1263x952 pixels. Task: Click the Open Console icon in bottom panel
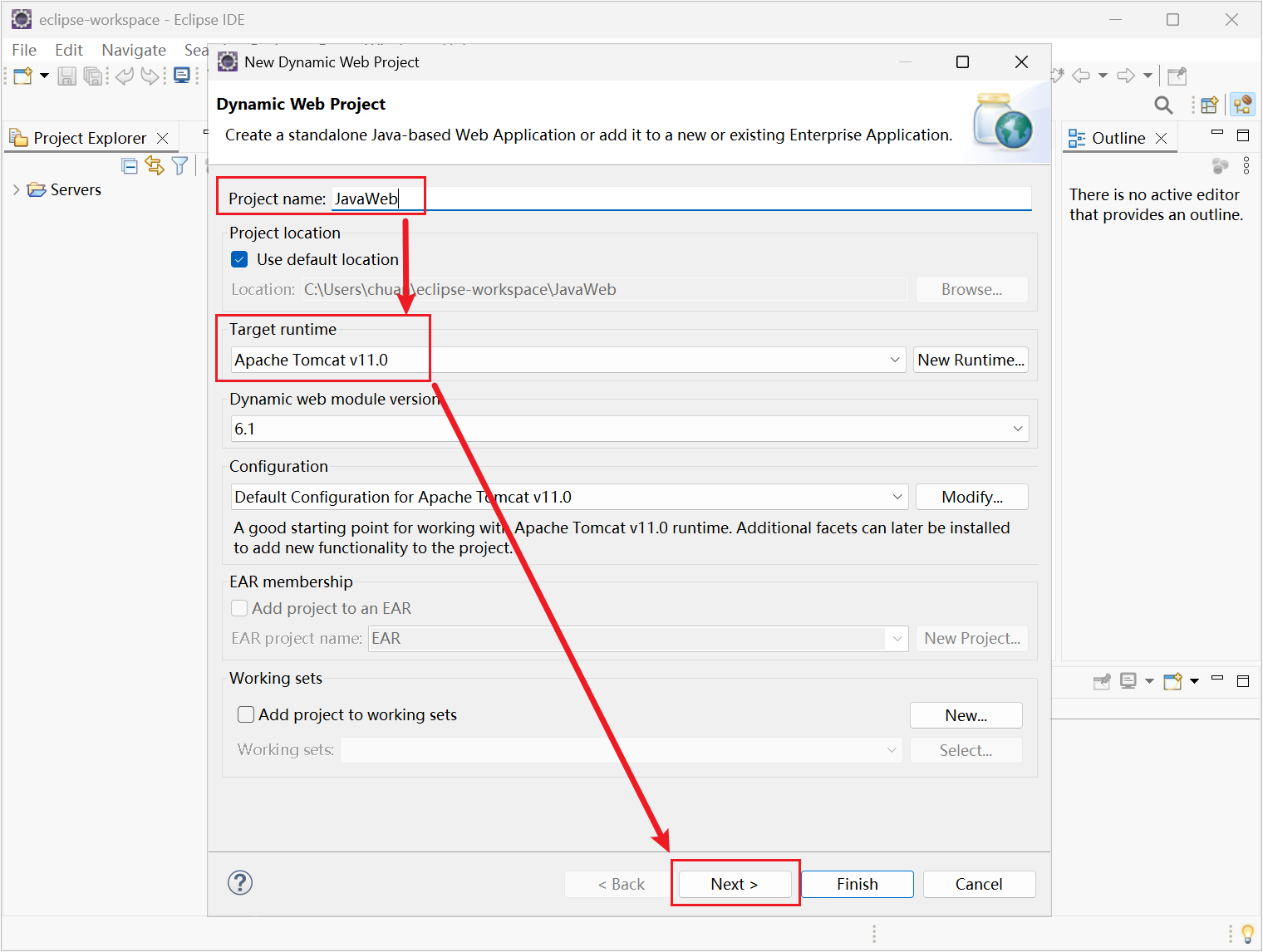click(x=1173, y=681)
